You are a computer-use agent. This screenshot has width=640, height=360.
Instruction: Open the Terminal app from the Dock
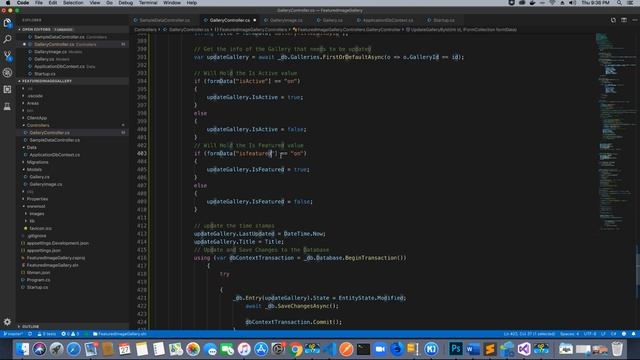click(363, 349)
